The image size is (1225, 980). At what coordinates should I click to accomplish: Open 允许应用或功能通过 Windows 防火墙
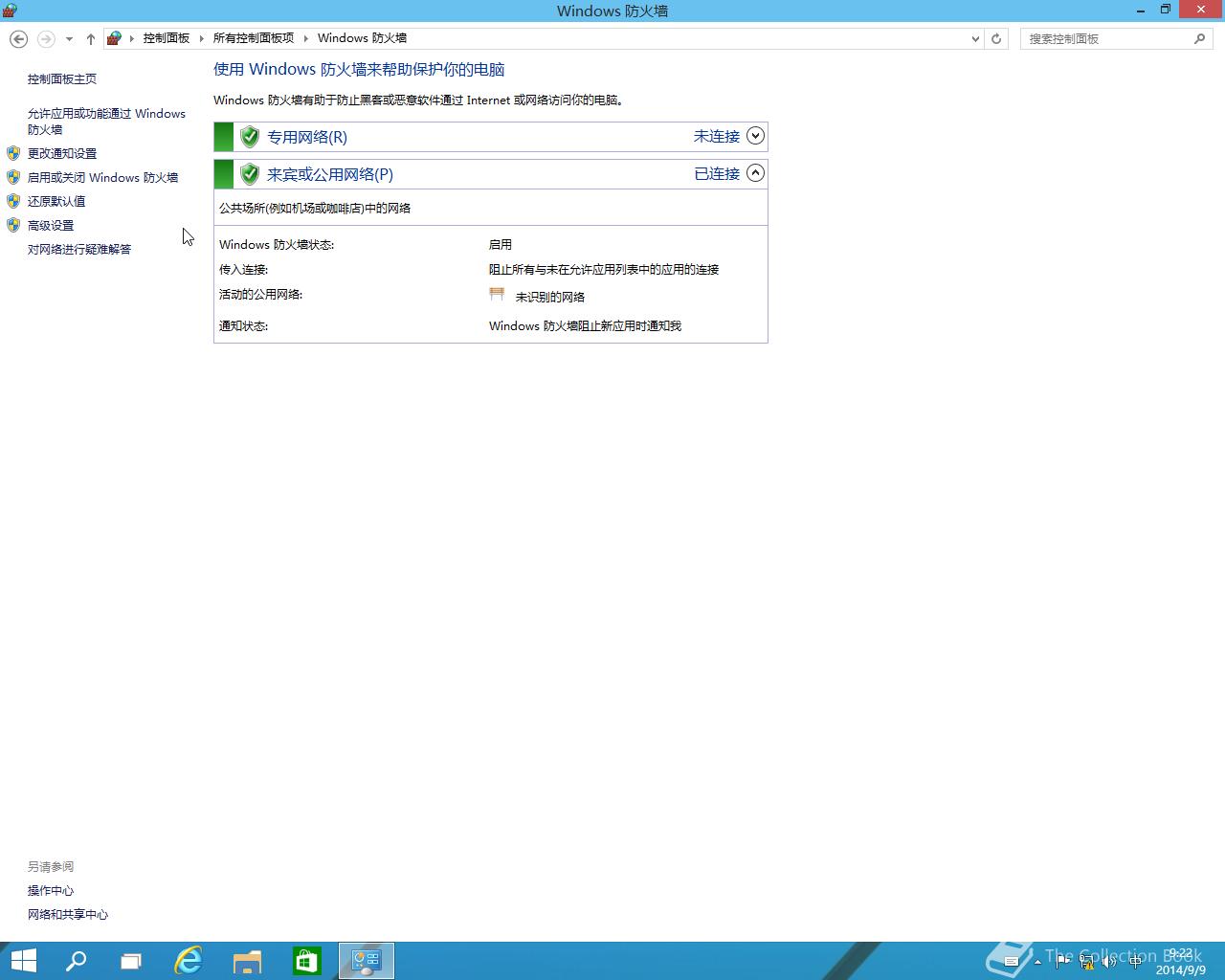tap(106, 122)
